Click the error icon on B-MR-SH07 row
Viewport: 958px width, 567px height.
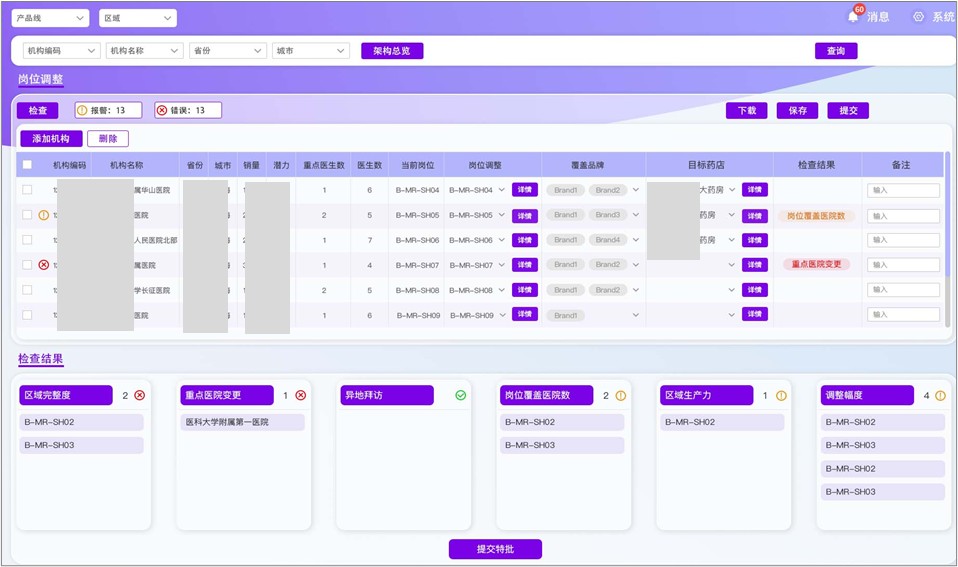tap(43, 265)
